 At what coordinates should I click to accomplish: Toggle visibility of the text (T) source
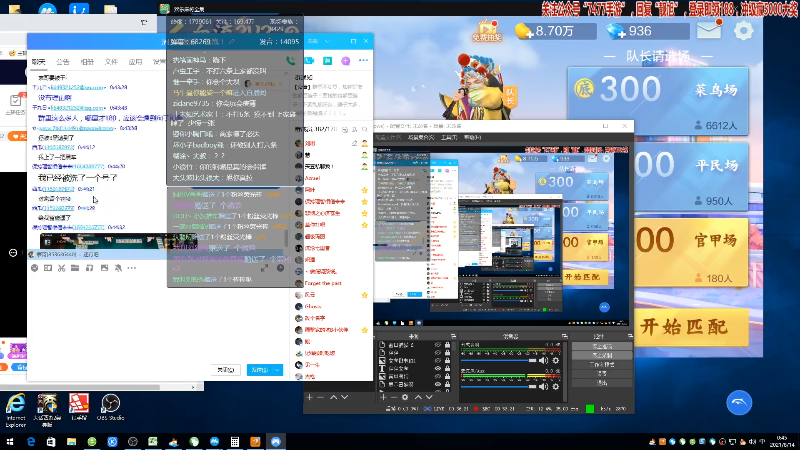438,368
